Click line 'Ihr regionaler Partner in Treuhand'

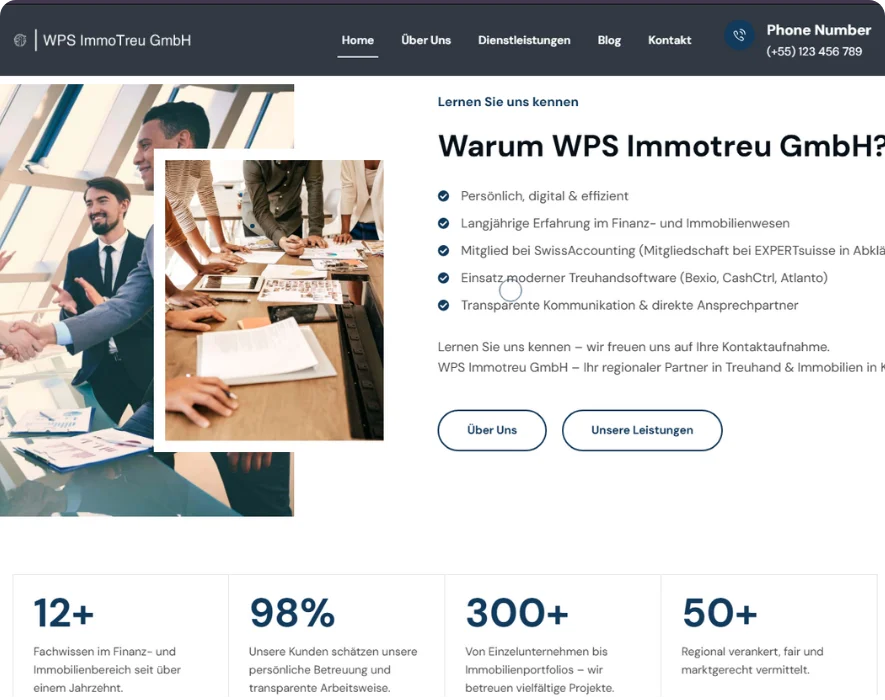682,368
